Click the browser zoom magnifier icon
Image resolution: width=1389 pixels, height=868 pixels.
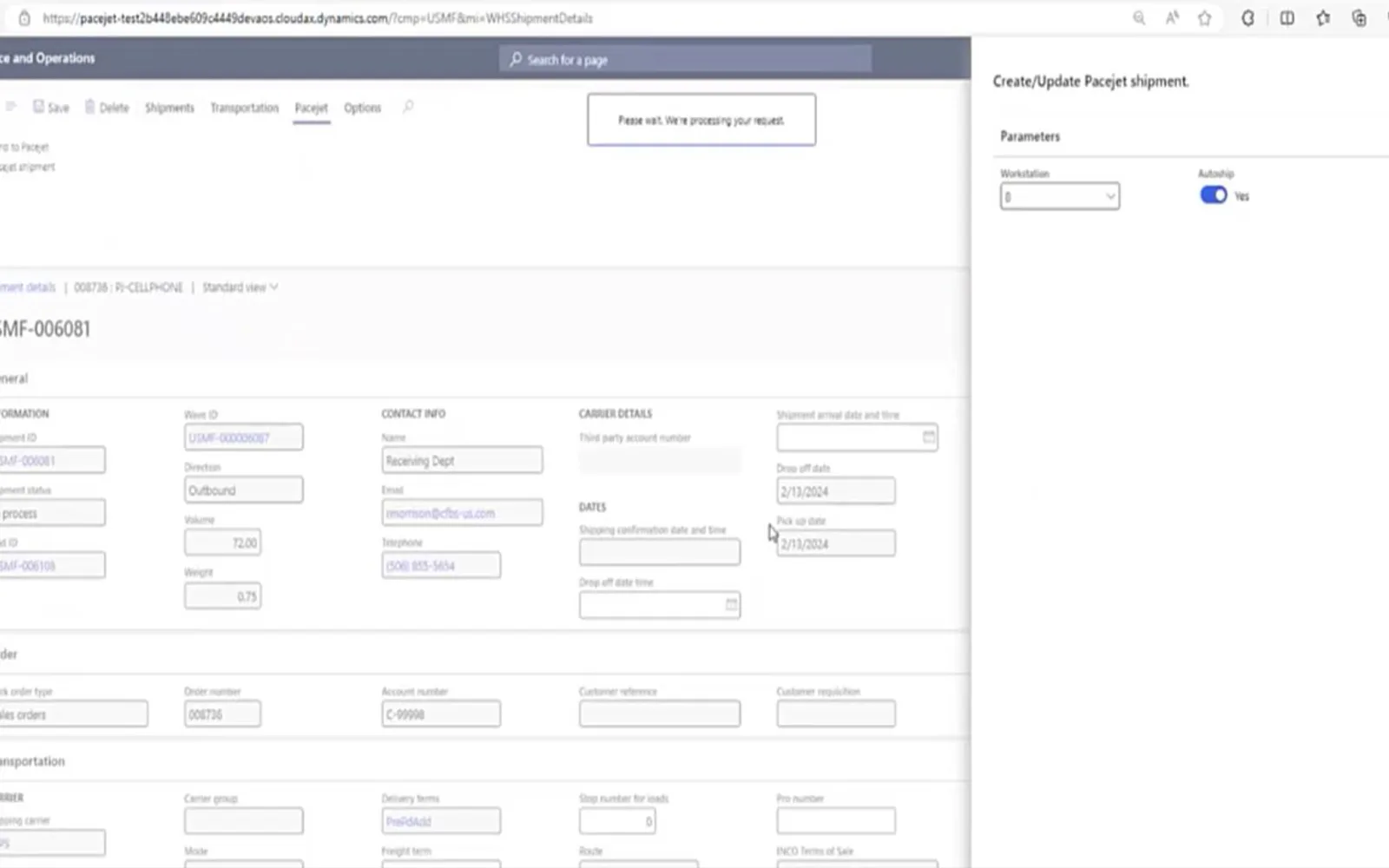click(x=1139, y=18)
